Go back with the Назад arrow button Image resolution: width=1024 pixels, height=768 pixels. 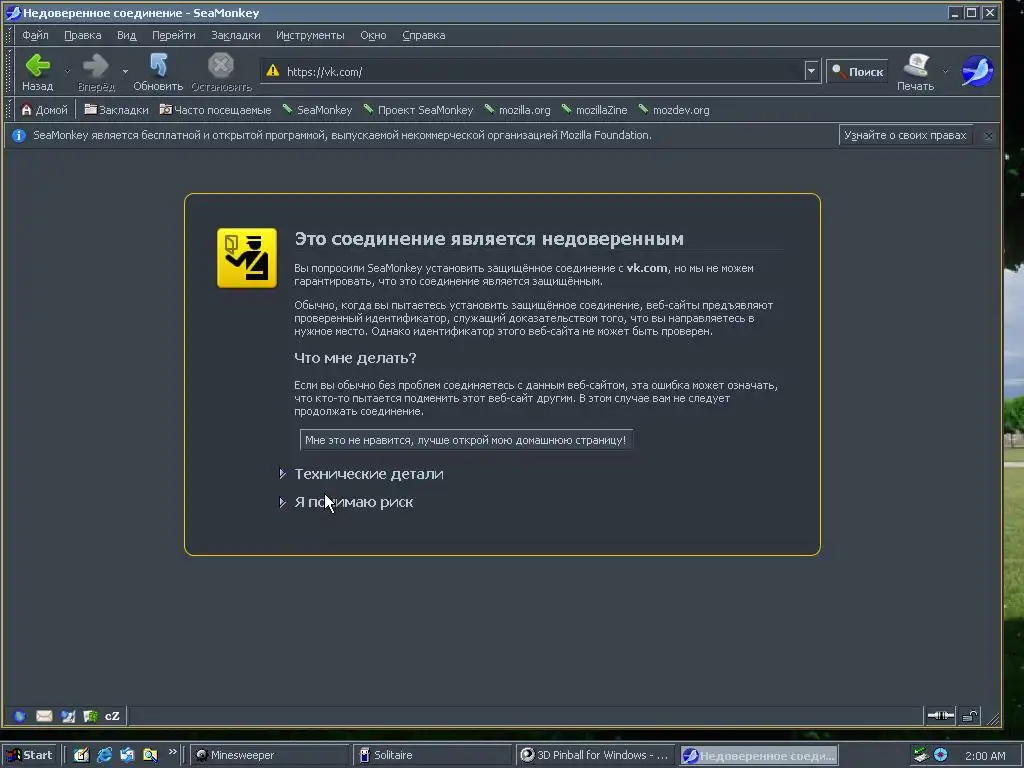pyautogui.click(x=38, y=72)
